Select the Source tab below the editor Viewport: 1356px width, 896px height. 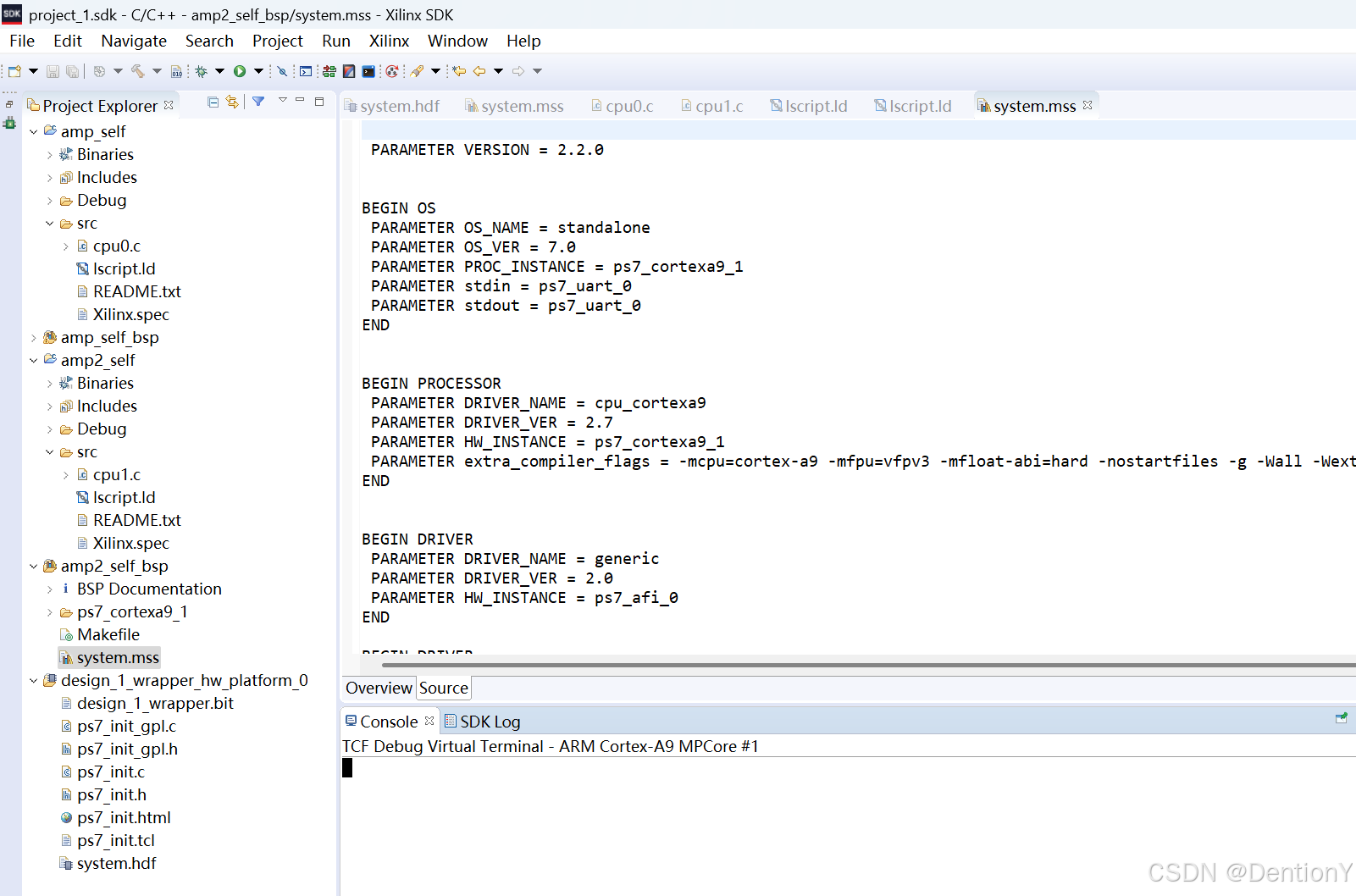click(444, 688)
